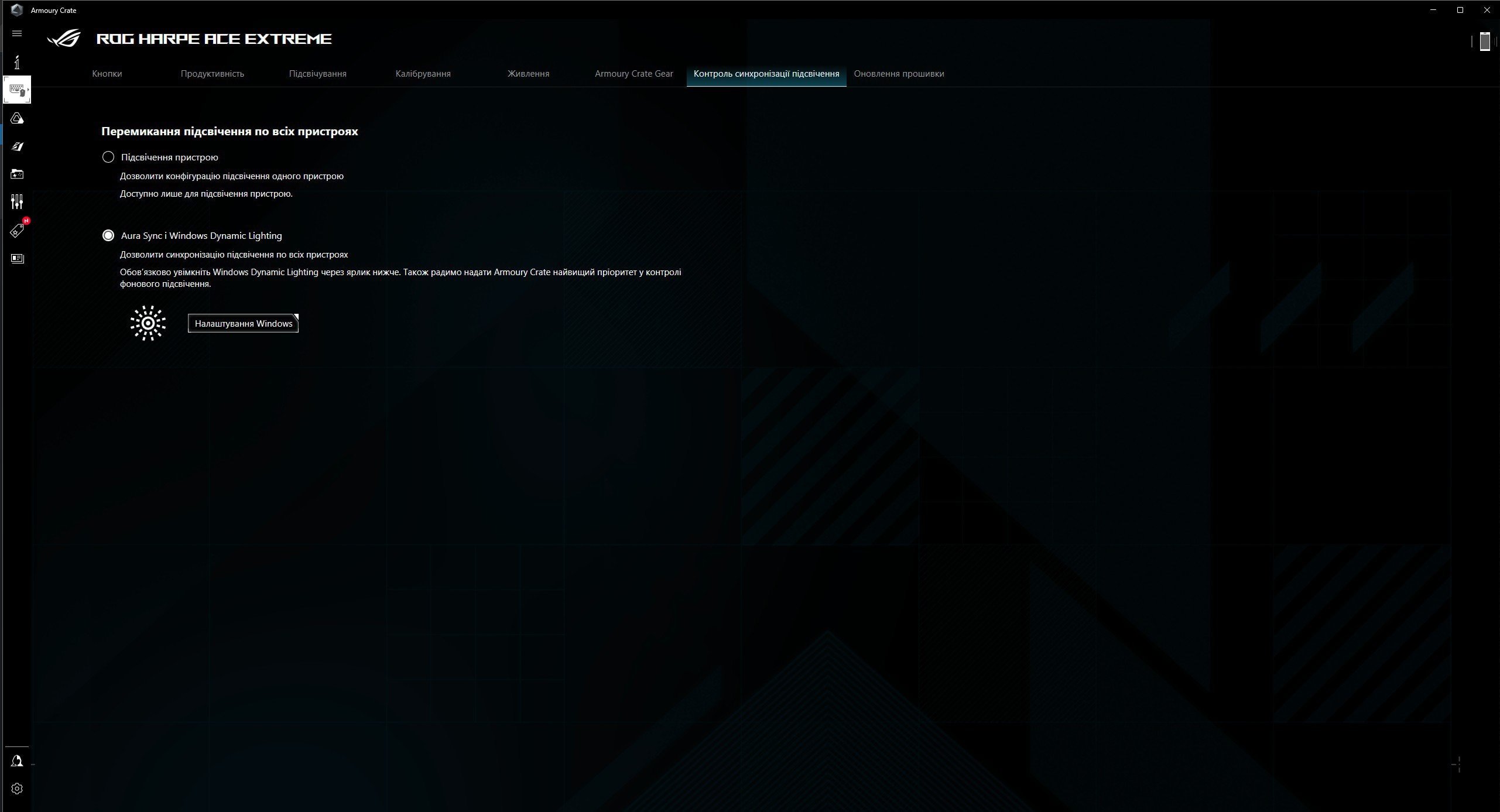
Task: Open Підсвічування tab
Action: [317, 74]
